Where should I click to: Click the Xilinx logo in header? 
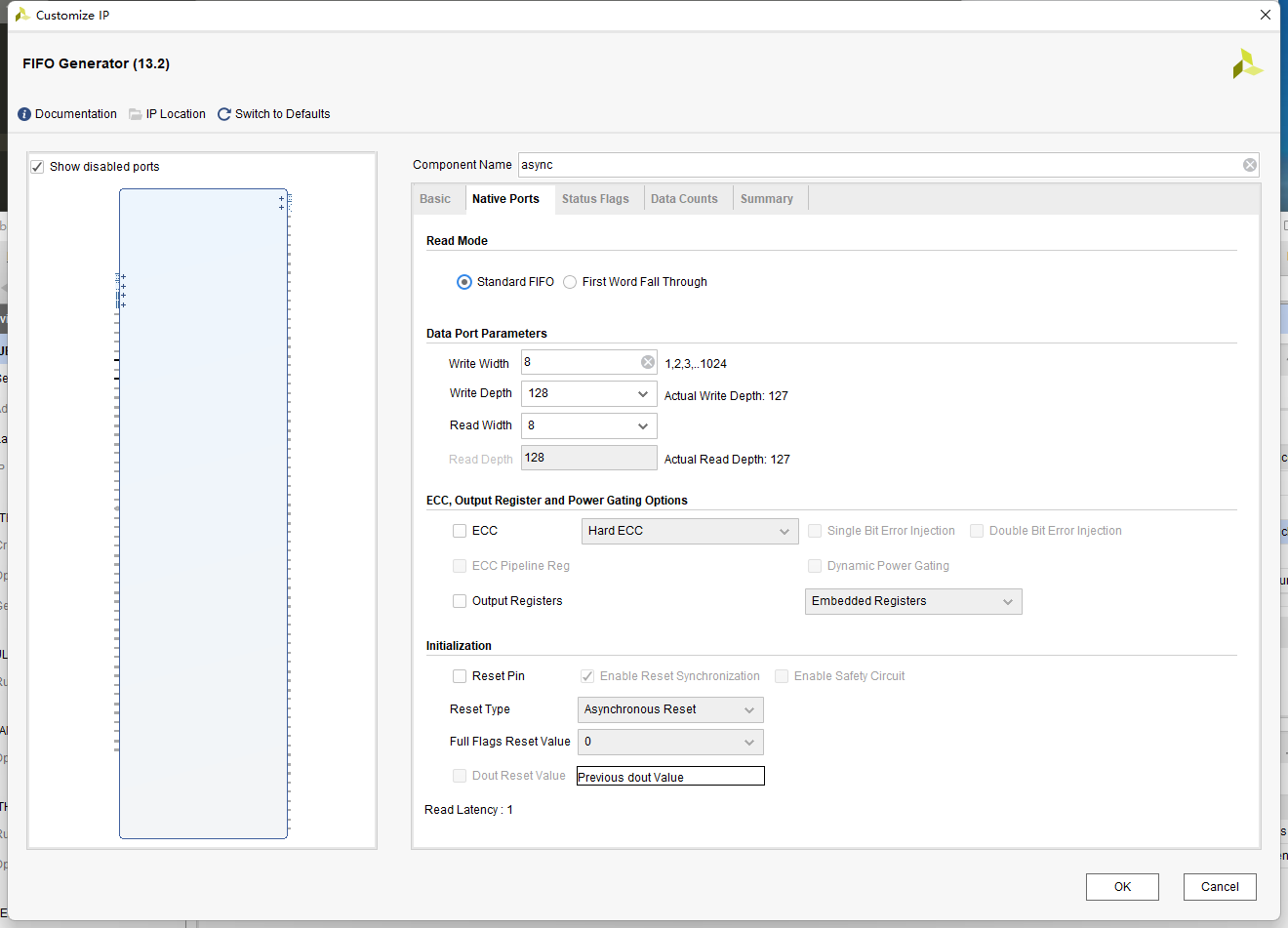click(x=1247, y=64)
